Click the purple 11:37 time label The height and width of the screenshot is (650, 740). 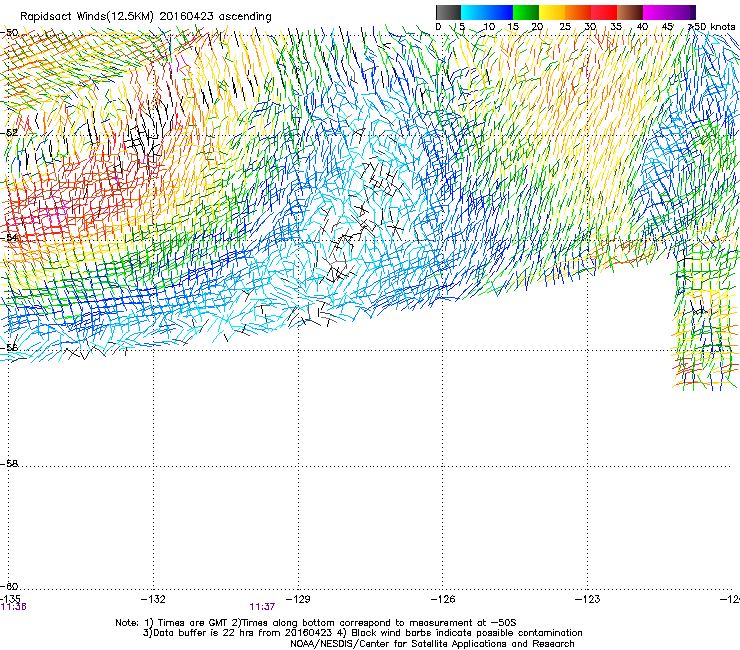(x=262, y=607)
